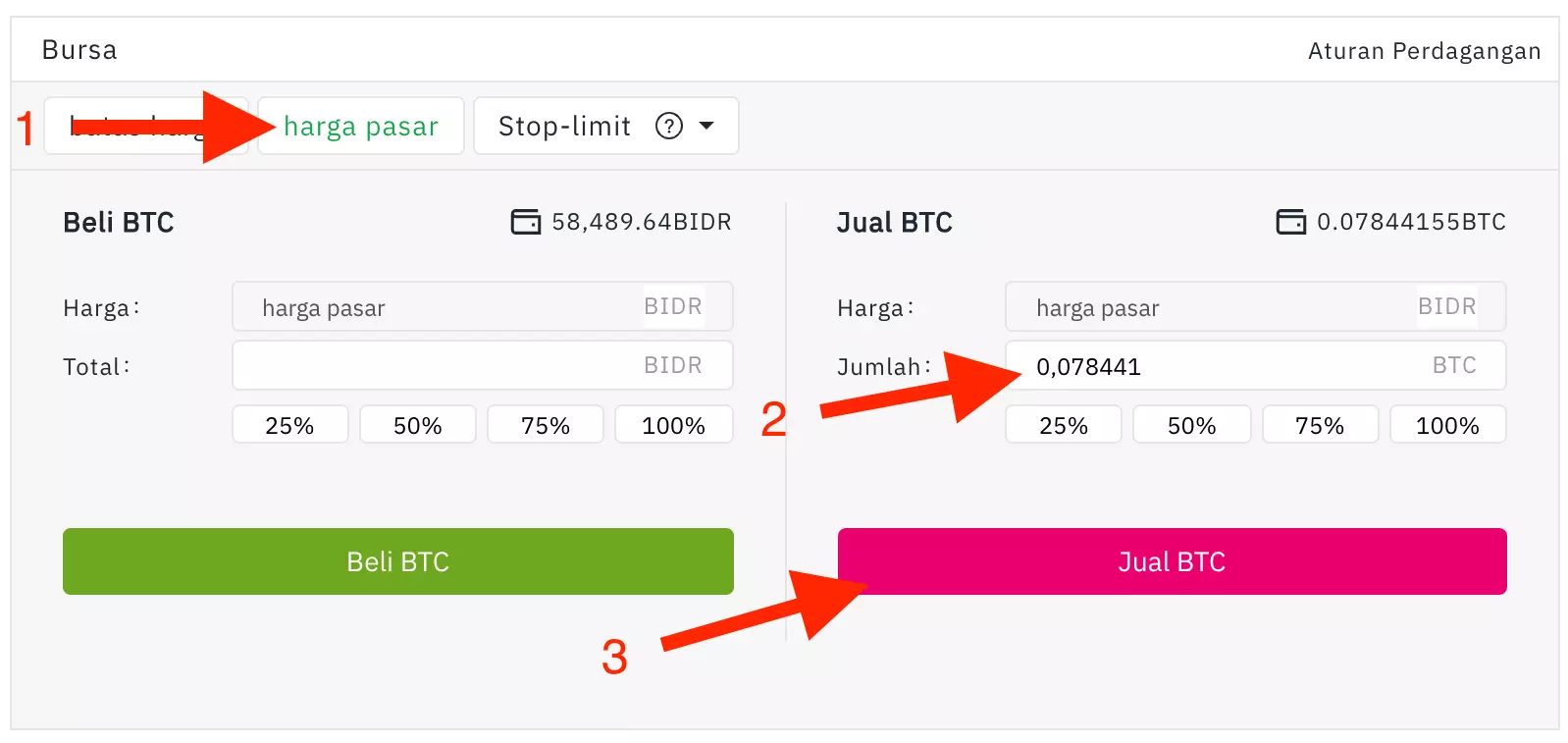Image resolution: width=1568 pixels, height=743 pixels.
Task: Select 75% on the Beli BTC side
Action: [x=545, y=424]
